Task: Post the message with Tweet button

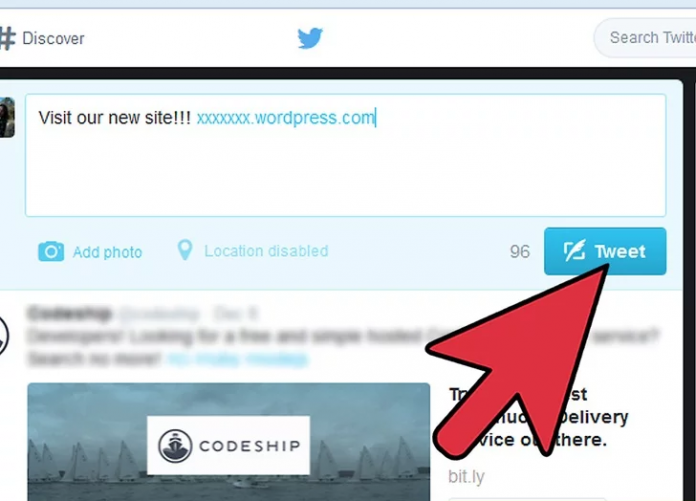Action: (x=605, y=251)
